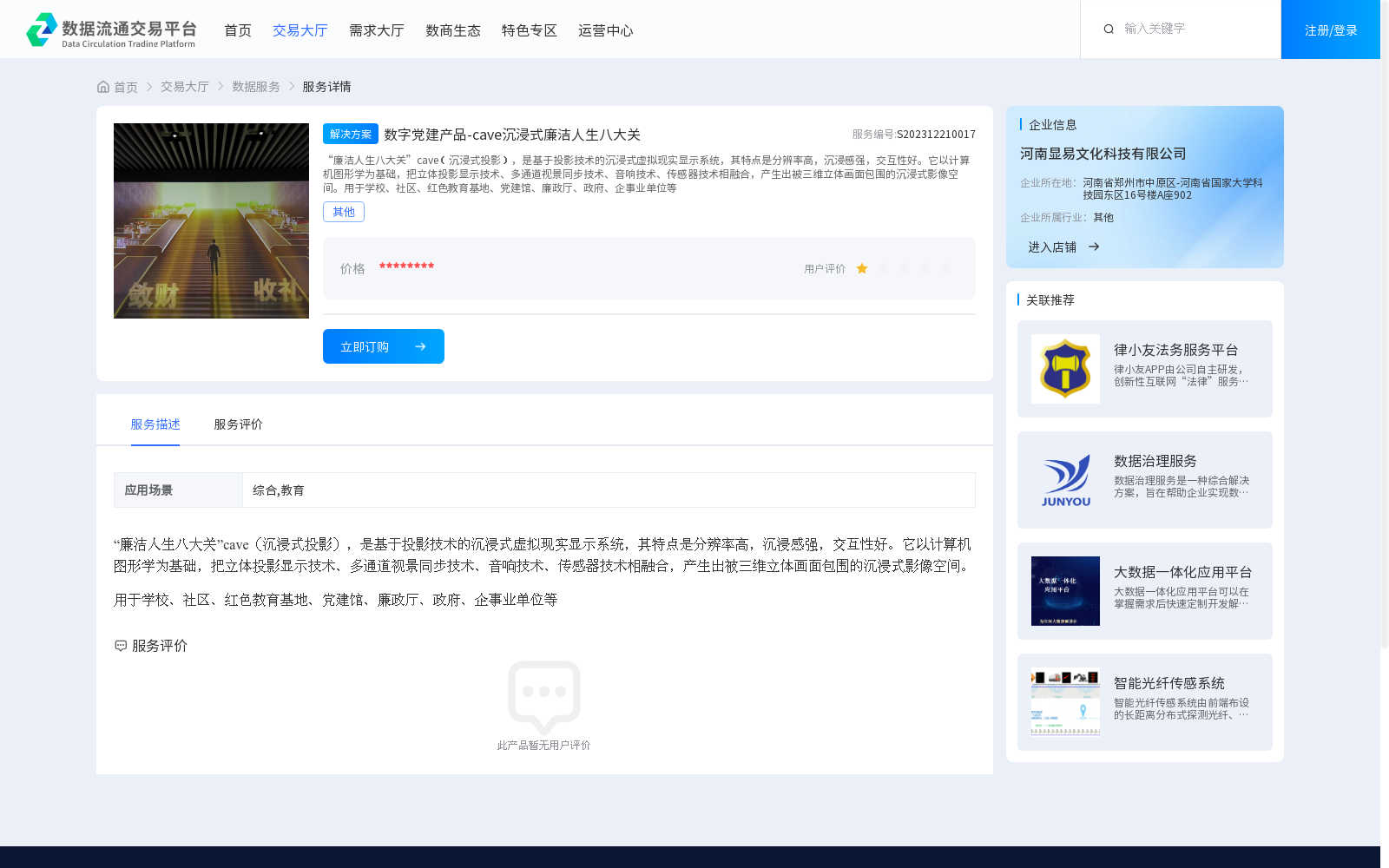Click the search magnifier icon
The width and height of the screenshot is (1389, 868).
(1109, 30)
